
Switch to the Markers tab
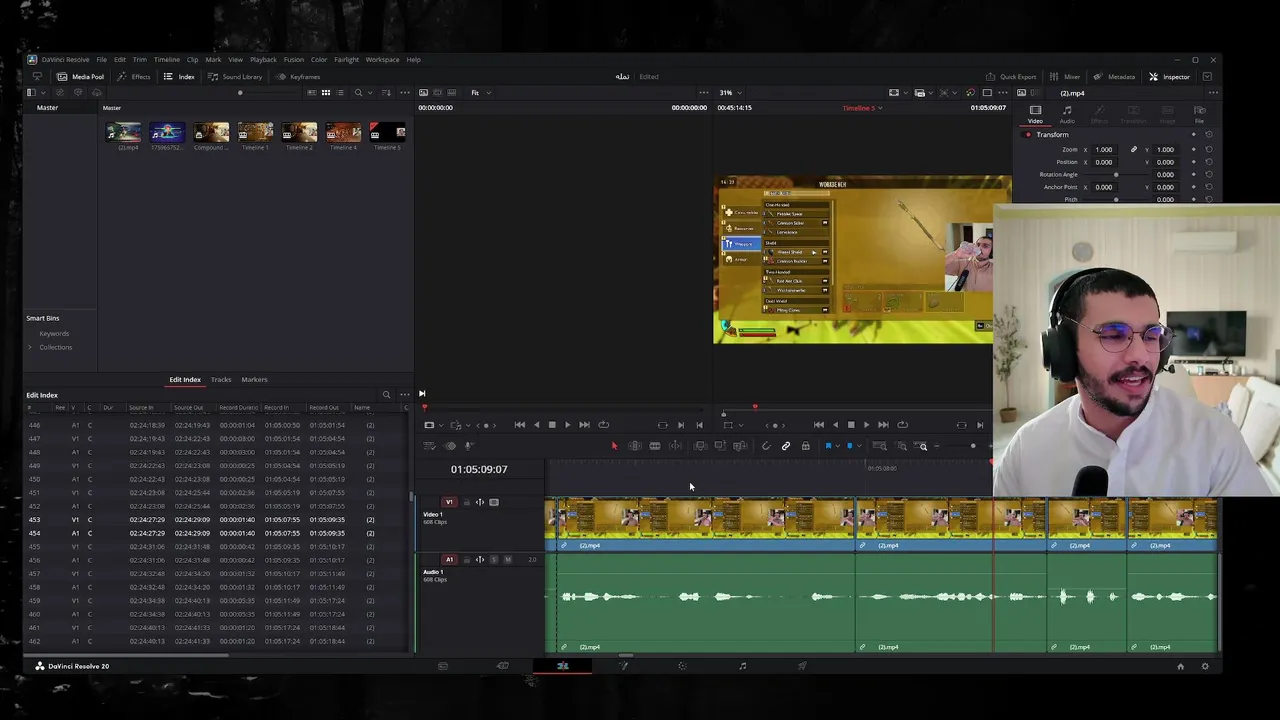coord(254,380)
